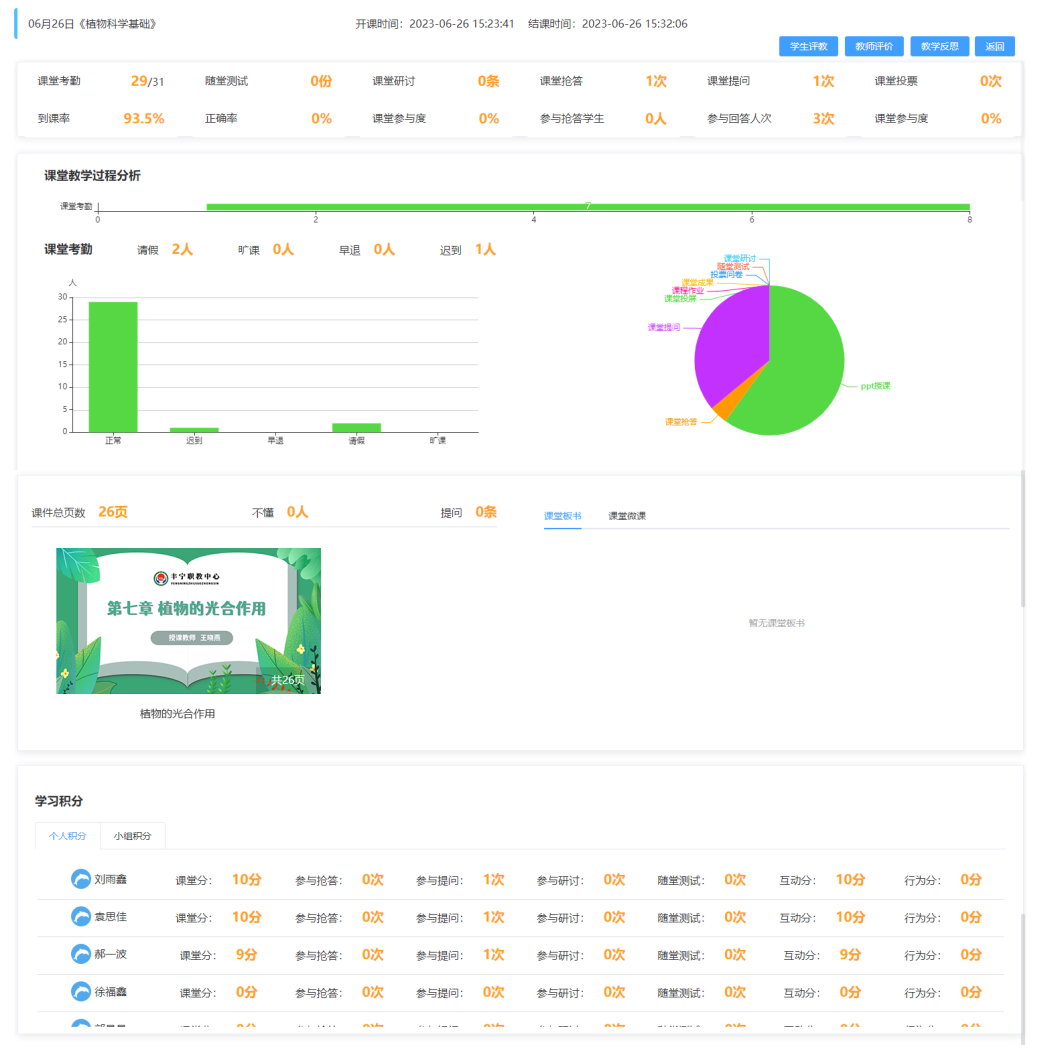Viewport: 1045px width, 1045px height.
Task: Switch to the 课堂微课 tab
Action: [627, 516]
